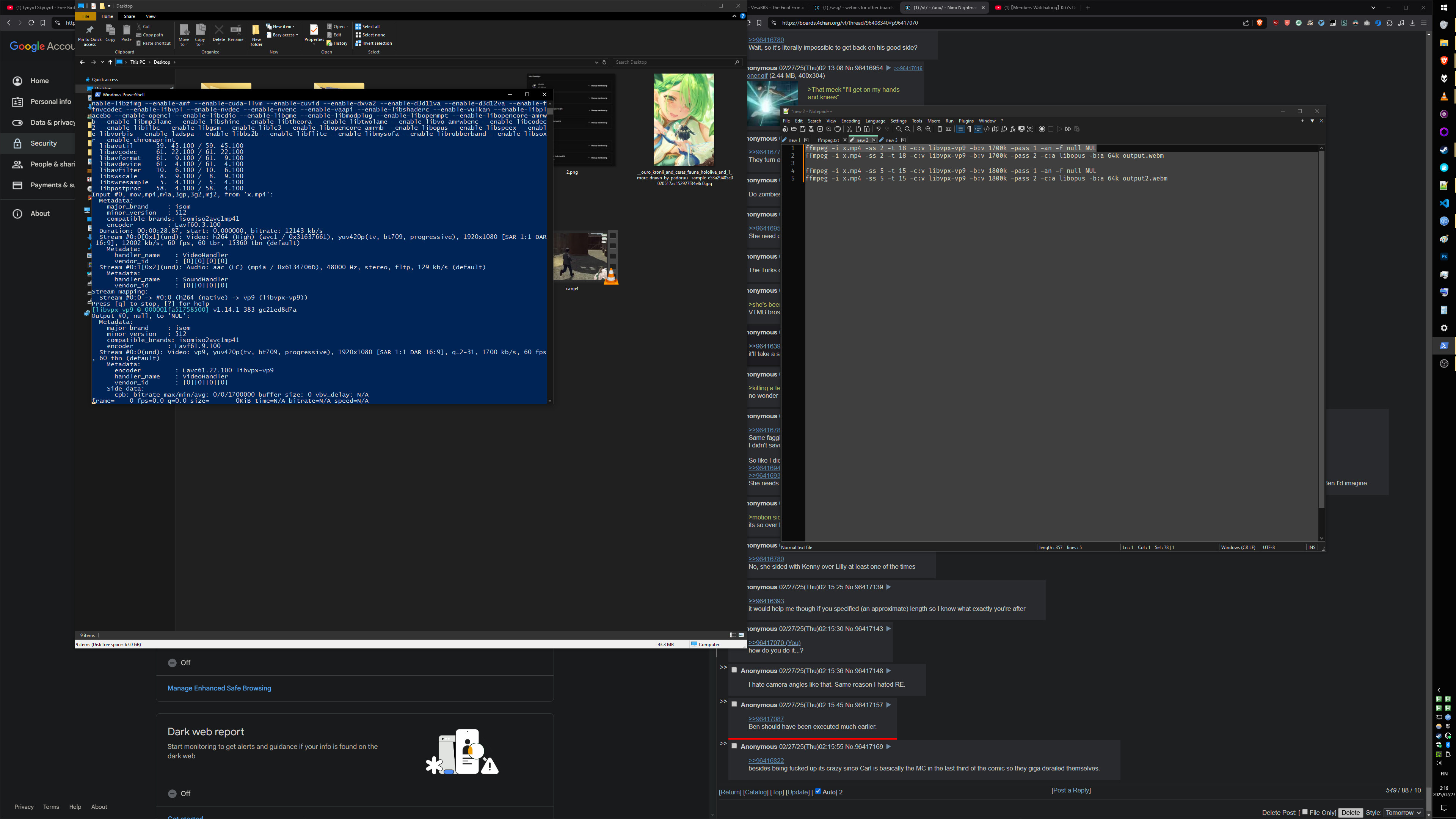Screen dimensions: 1456x819
Task: Click Undo icon in Notepad++ toolbar
Action: tap(879, 129)
